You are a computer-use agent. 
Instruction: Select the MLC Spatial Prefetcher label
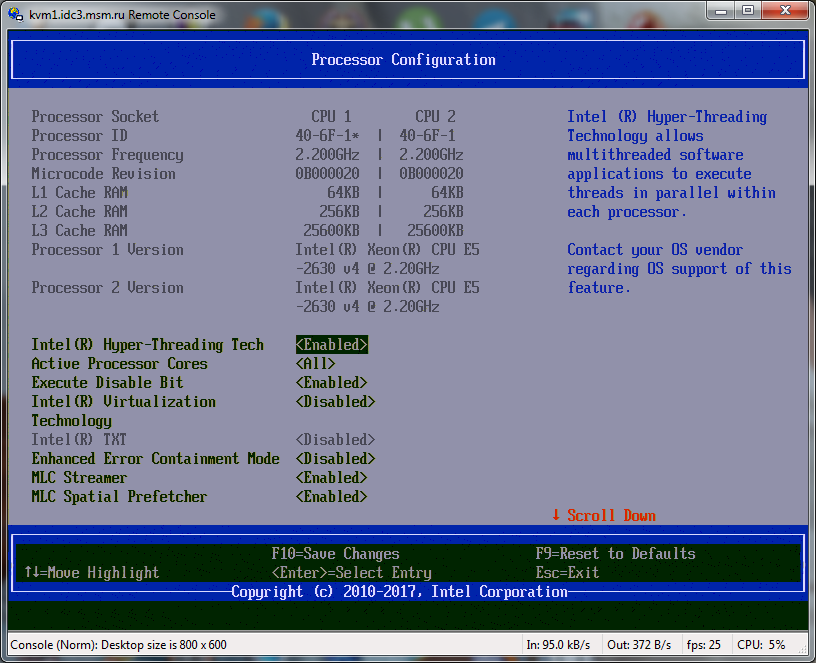tap(119, 496)
